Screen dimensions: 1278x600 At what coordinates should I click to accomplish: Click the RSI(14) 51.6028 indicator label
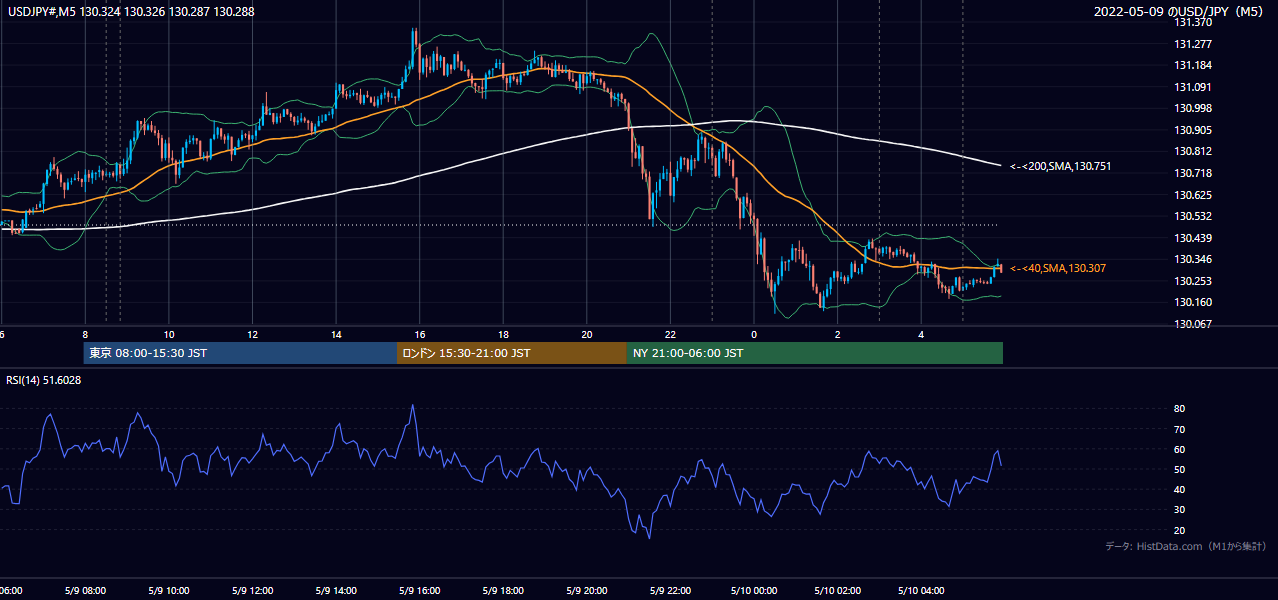tap(44, 380)
